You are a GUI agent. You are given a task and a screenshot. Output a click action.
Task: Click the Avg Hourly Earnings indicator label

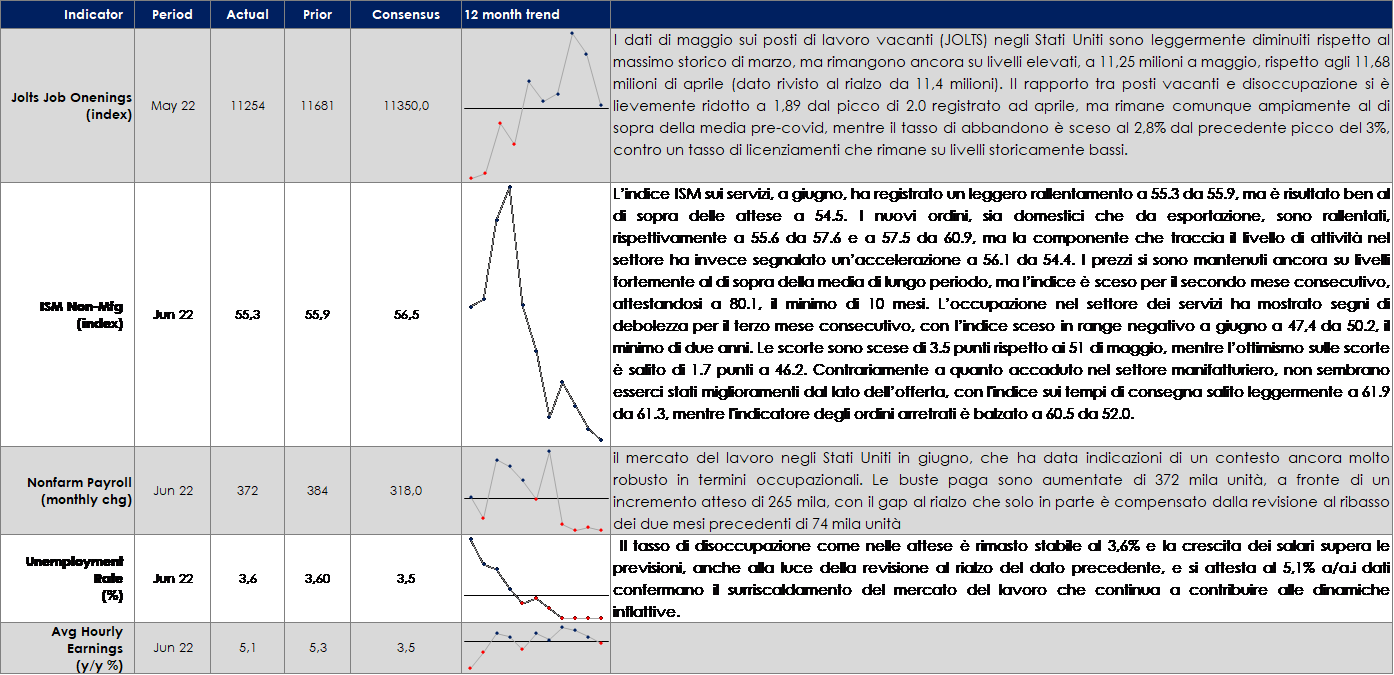[x=87, y=648]
